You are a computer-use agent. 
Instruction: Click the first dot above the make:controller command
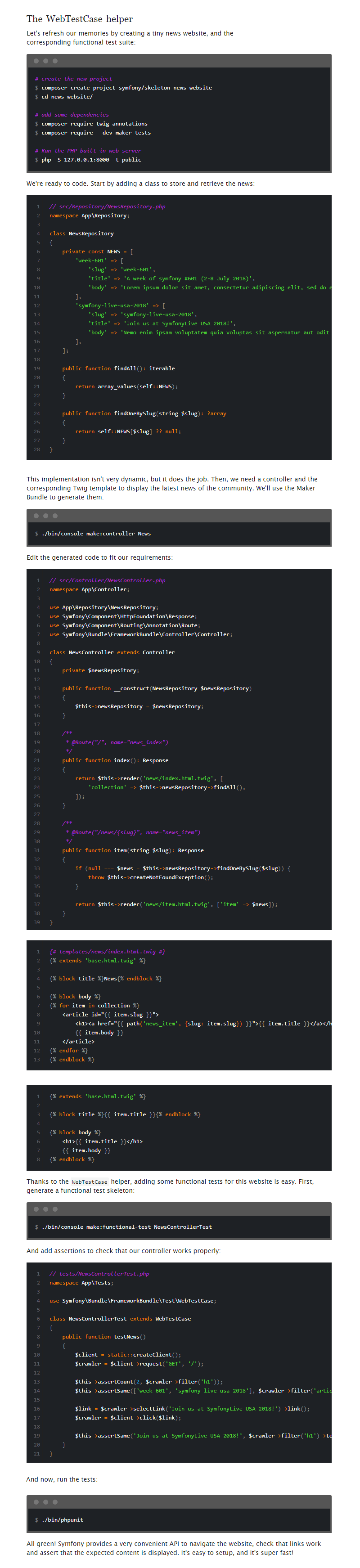click(36, 516)
